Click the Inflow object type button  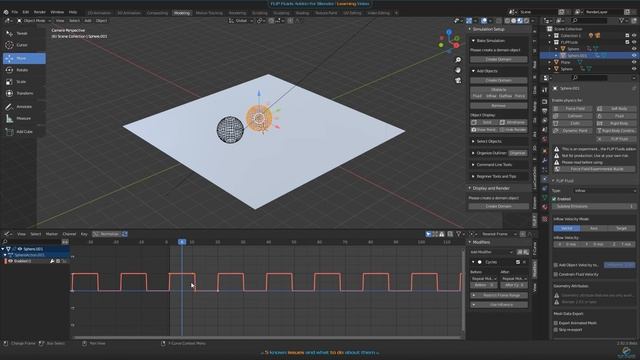click(x=491, y=96)
